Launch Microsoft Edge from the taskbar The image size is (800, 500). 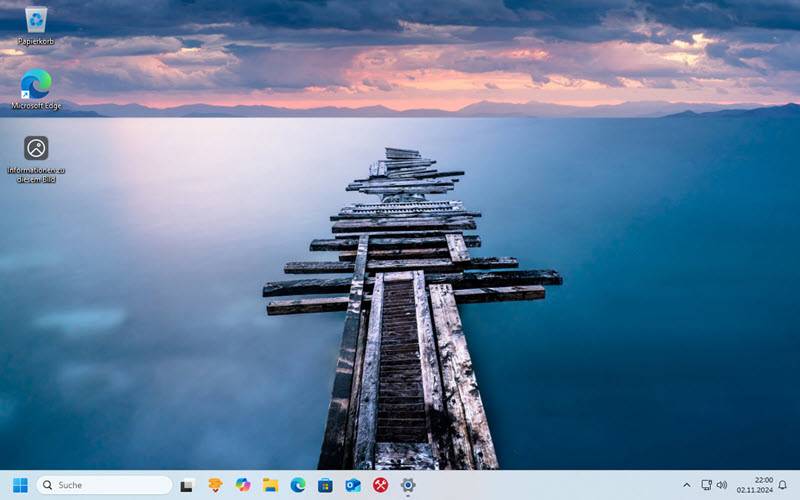(298, 485)
